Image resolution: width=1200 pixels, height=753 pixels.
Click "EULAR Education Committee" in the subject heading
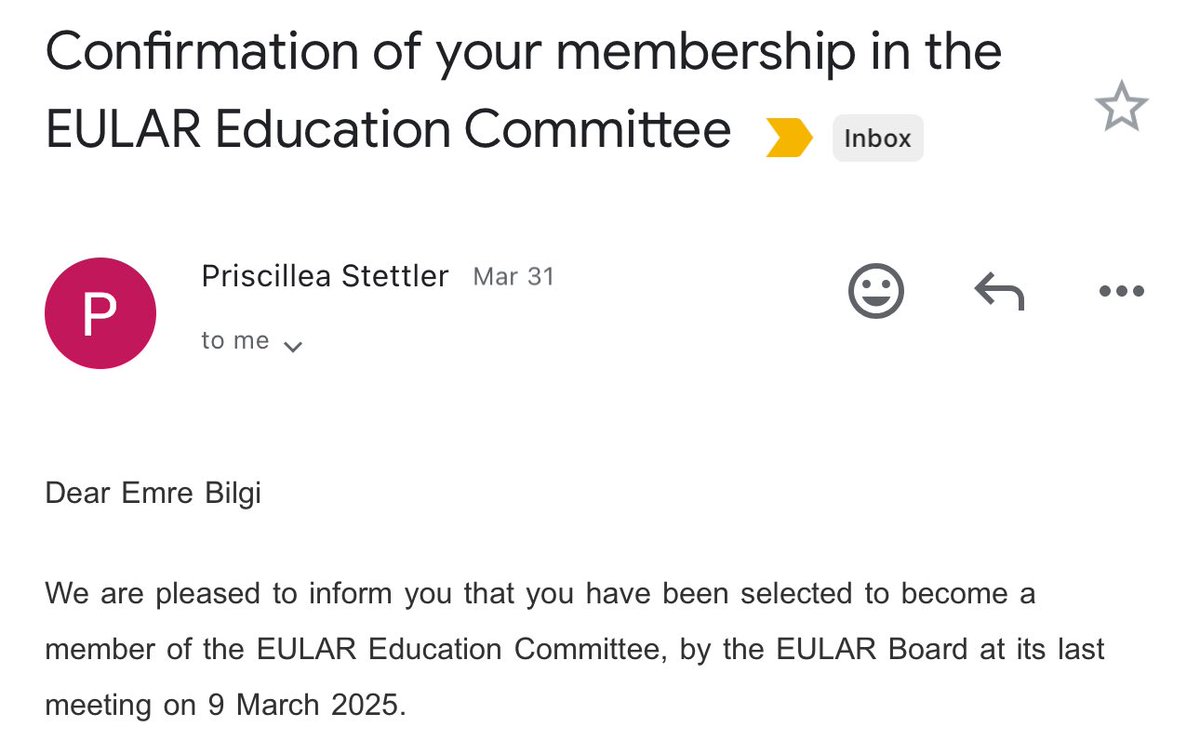(x=389, y=129)
